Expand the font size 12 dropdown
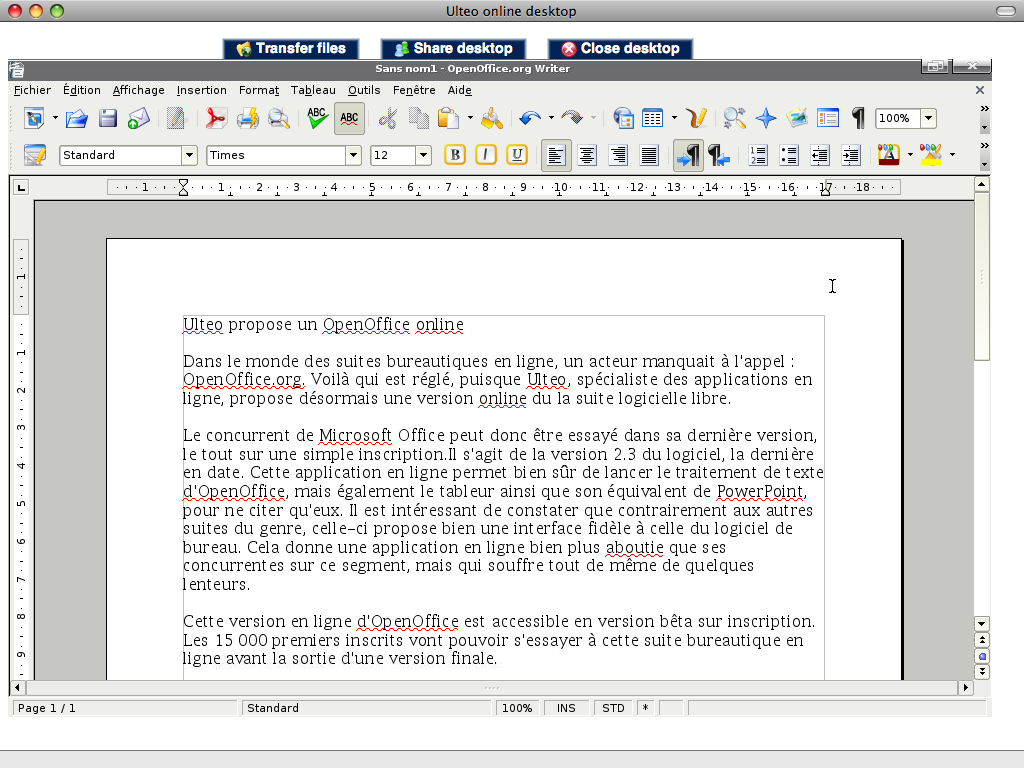This screenshot has width=1024, height=768. coord(423,155)
